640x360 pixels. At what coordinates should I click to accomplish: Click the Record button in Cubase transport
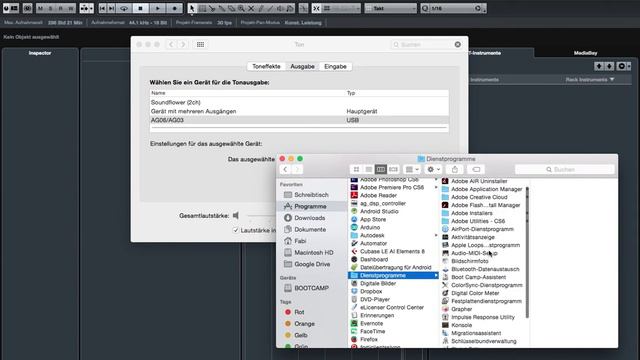pyautogui.click(x=174, y=8)
